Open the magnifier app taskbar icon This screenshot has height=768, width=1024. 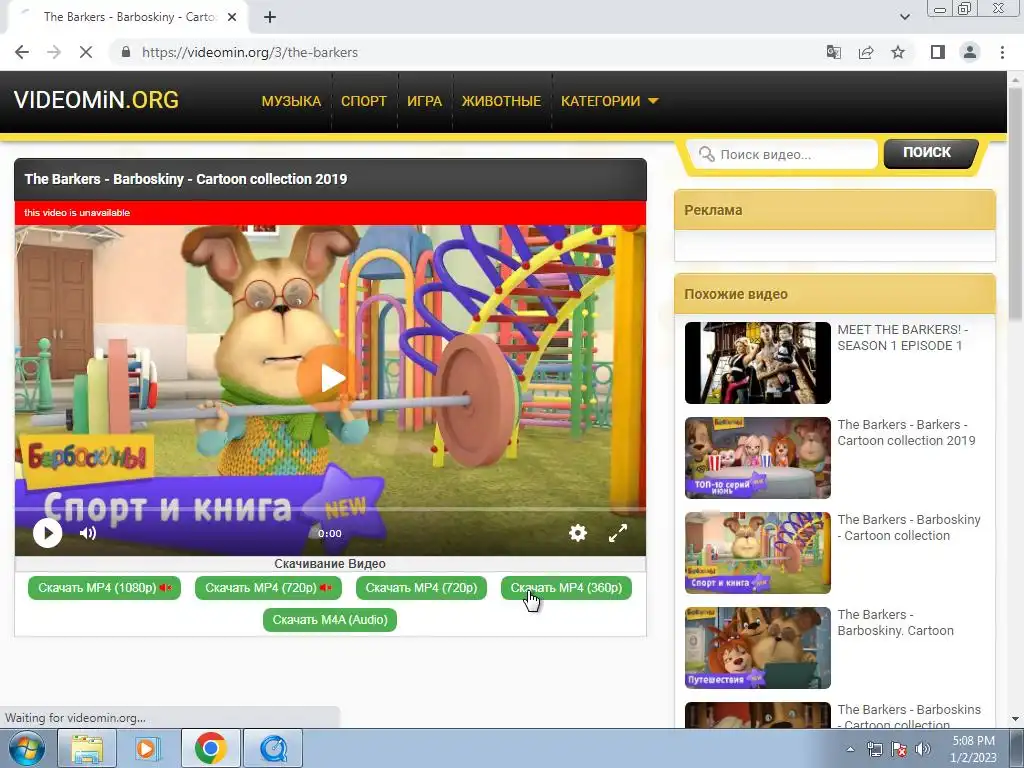(x=273, y=748)
